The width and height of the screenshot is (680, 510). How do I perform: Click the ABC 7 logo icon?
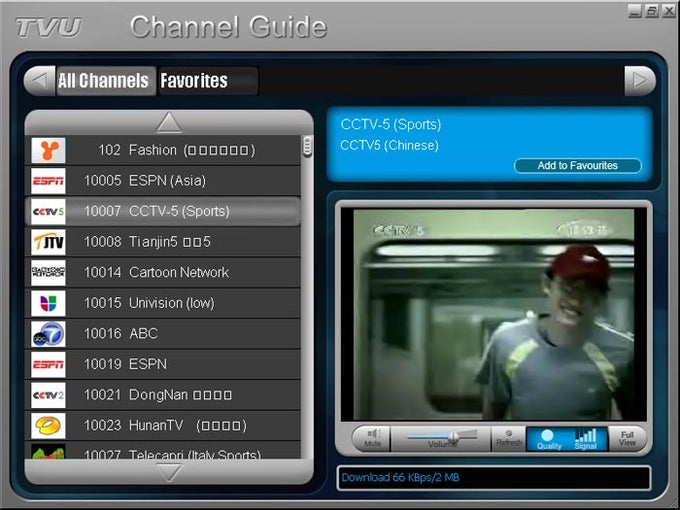tap(48, 334)
